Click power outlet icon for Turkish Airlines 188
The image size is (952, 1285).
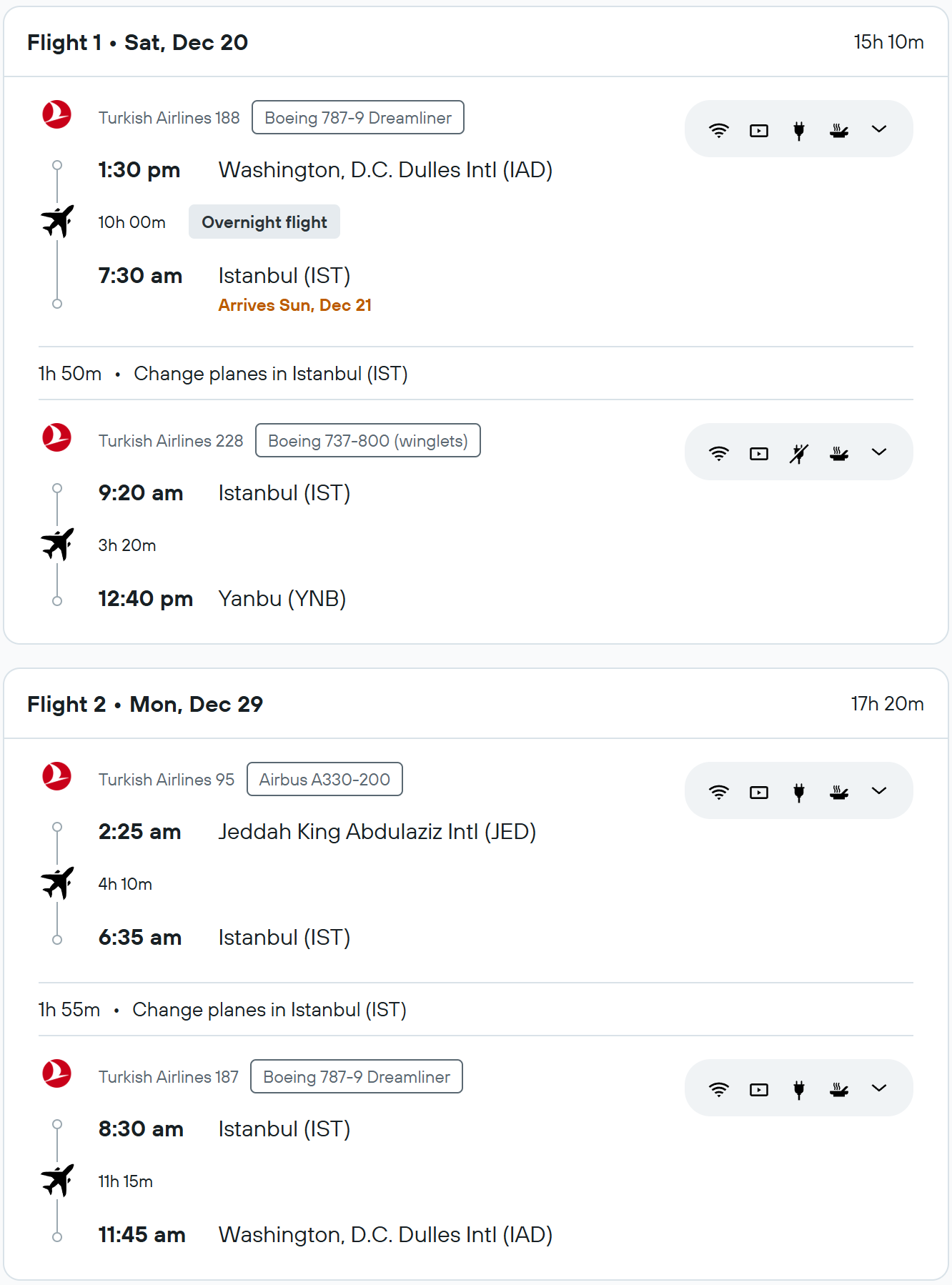click(799, 130)
